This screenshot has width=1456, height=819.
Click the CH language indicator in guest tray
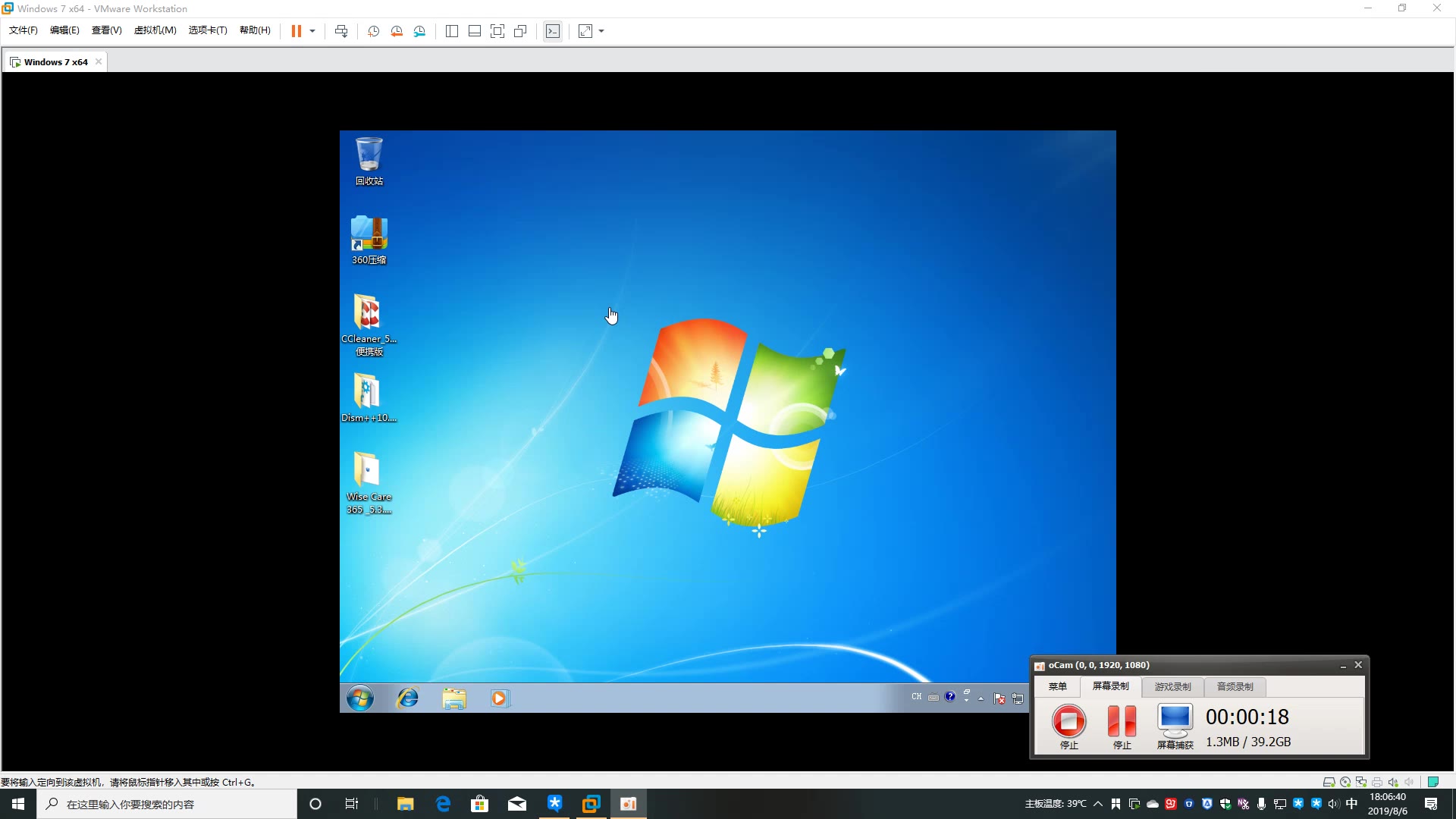click(x=916, y=697)
